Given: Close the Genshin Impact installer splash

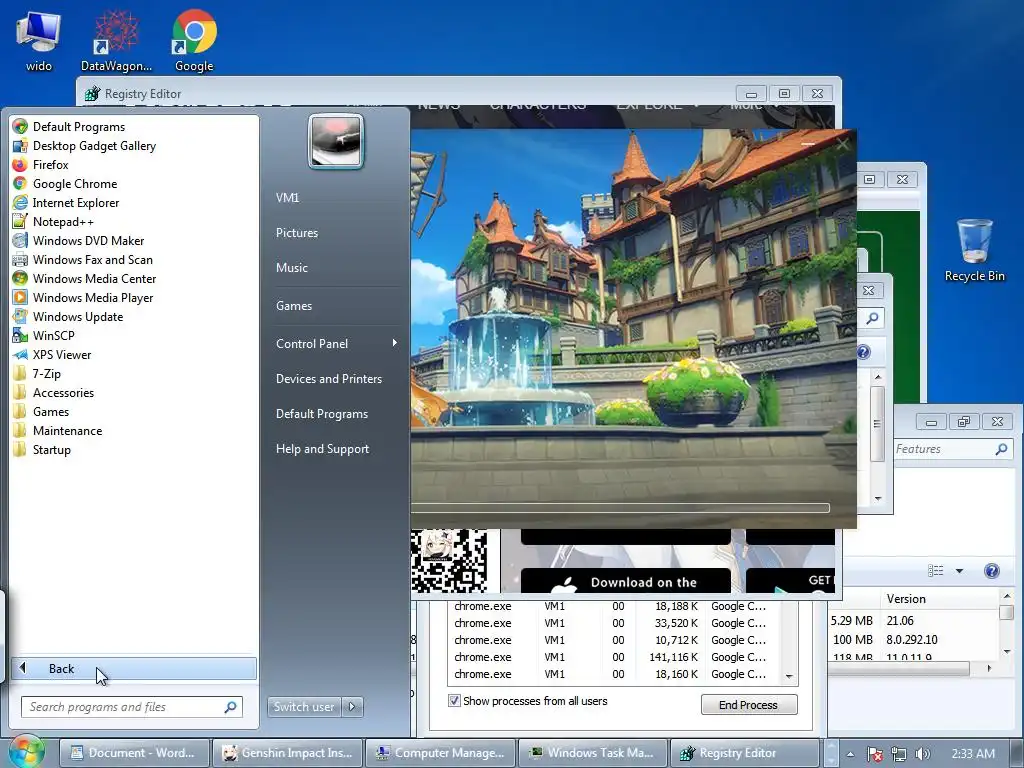Looking at the screenshot, I should tap(843, 144).
